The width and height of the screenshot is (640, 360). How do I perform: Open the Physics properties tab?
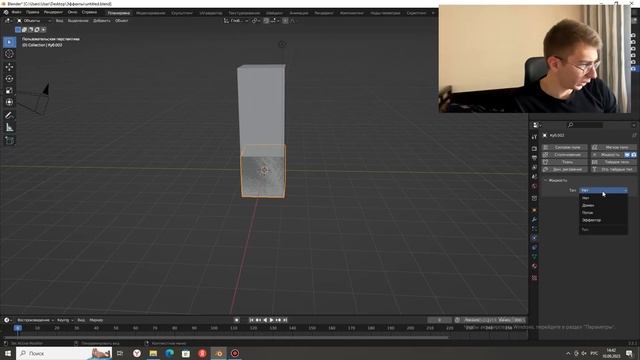(534, 238)
